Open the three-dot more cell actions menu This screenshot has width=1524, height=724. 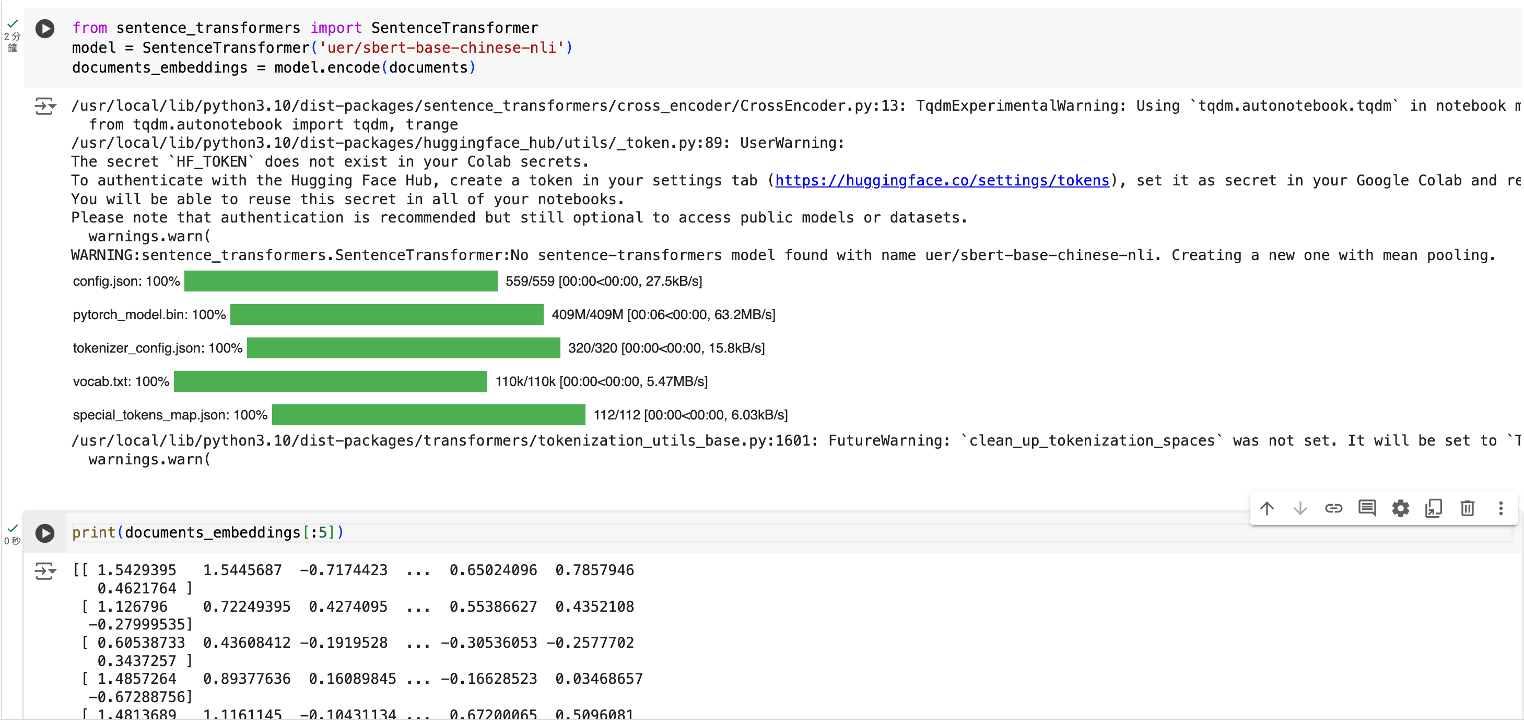point(1500,508)
